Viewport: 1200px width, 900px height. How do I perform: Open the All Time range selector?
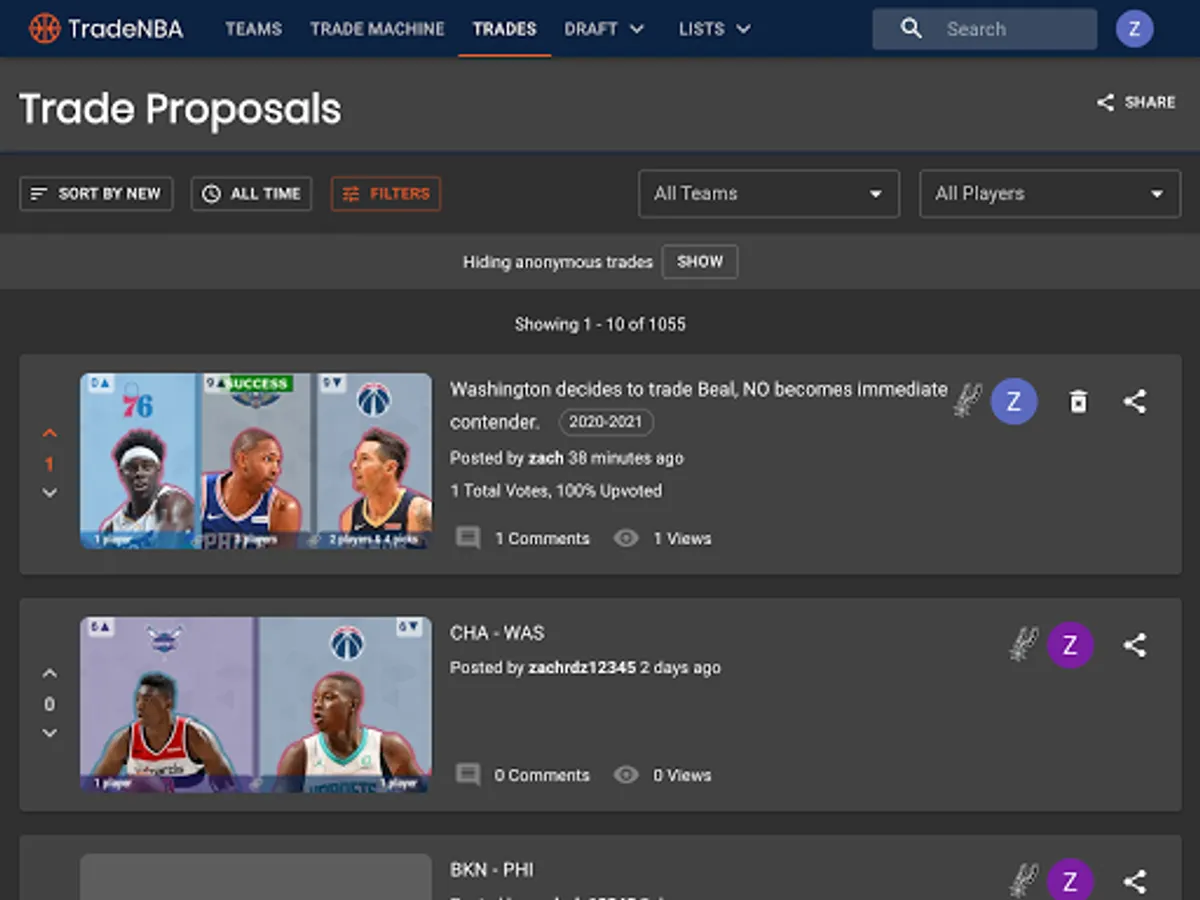pyautogui.click(x=251, y=194)
